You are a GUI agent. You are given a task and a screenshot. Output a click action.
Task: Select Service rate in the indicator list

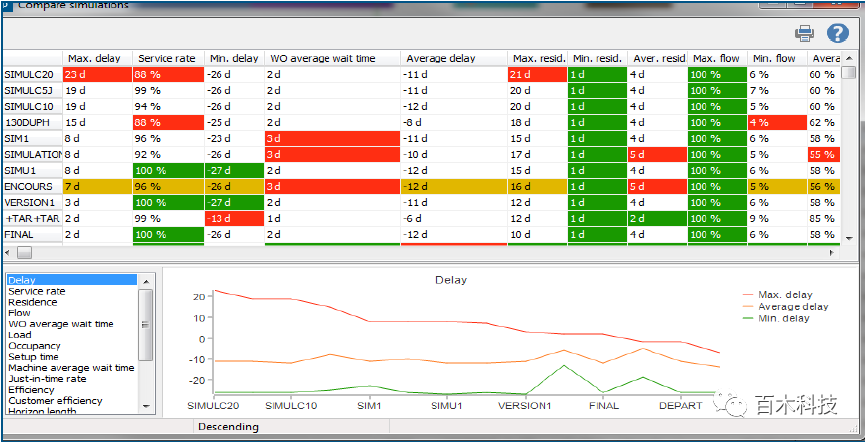pos(37,291)
